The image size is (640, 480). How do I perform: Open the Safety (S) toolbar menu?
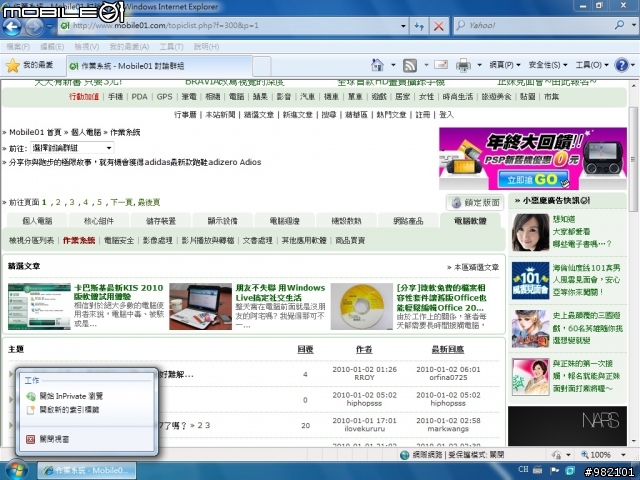[x=548, y=65]
